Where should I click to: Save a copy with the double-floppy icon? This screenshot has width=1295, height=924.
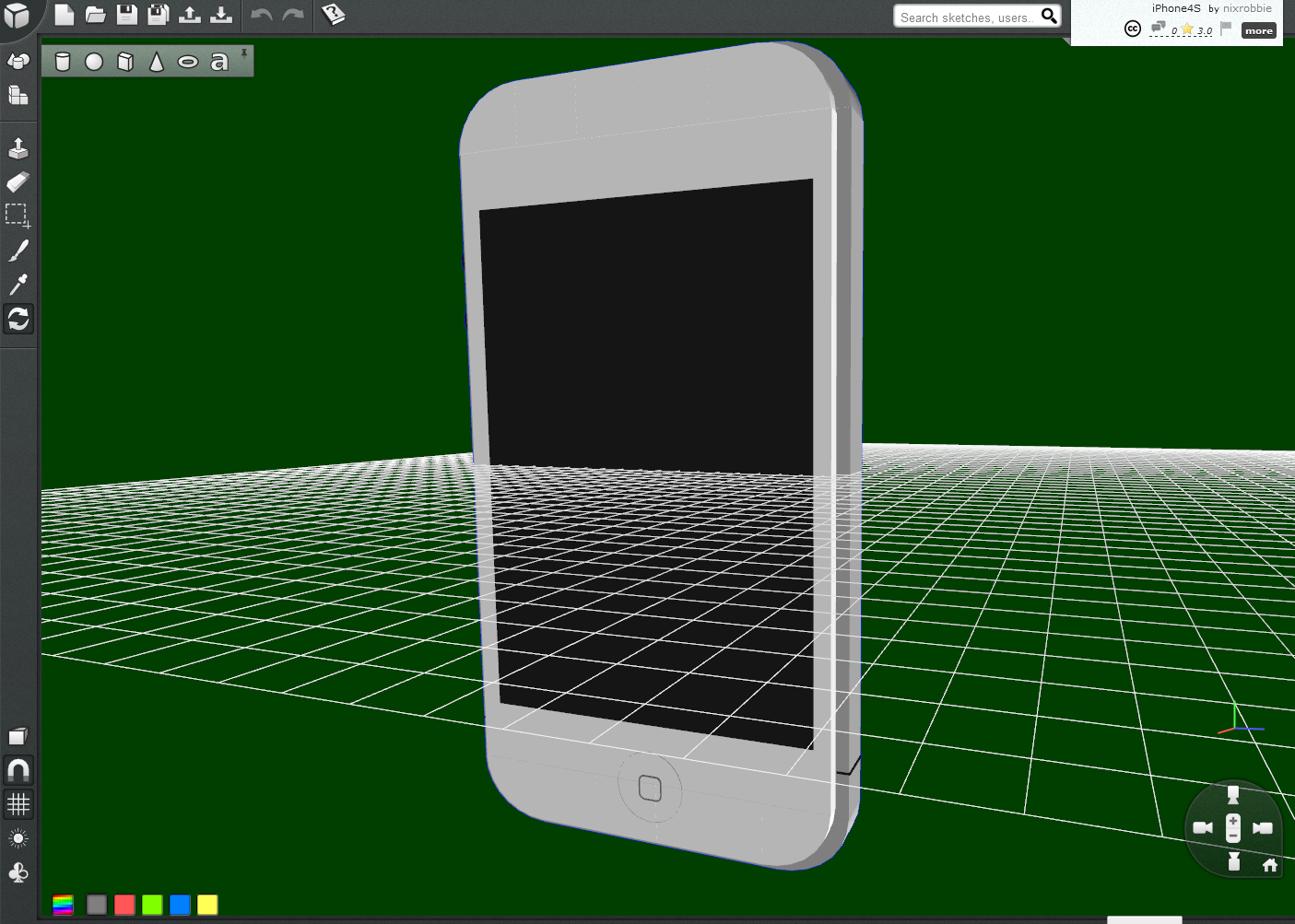coord(159,15)
